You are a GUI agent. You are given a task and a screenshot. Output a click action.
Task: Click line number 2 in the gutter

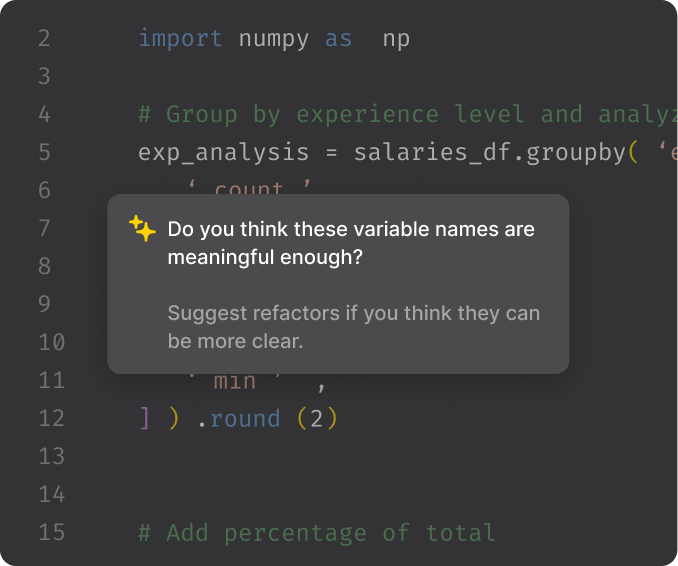pyautogui.click(x=44, y=39)
